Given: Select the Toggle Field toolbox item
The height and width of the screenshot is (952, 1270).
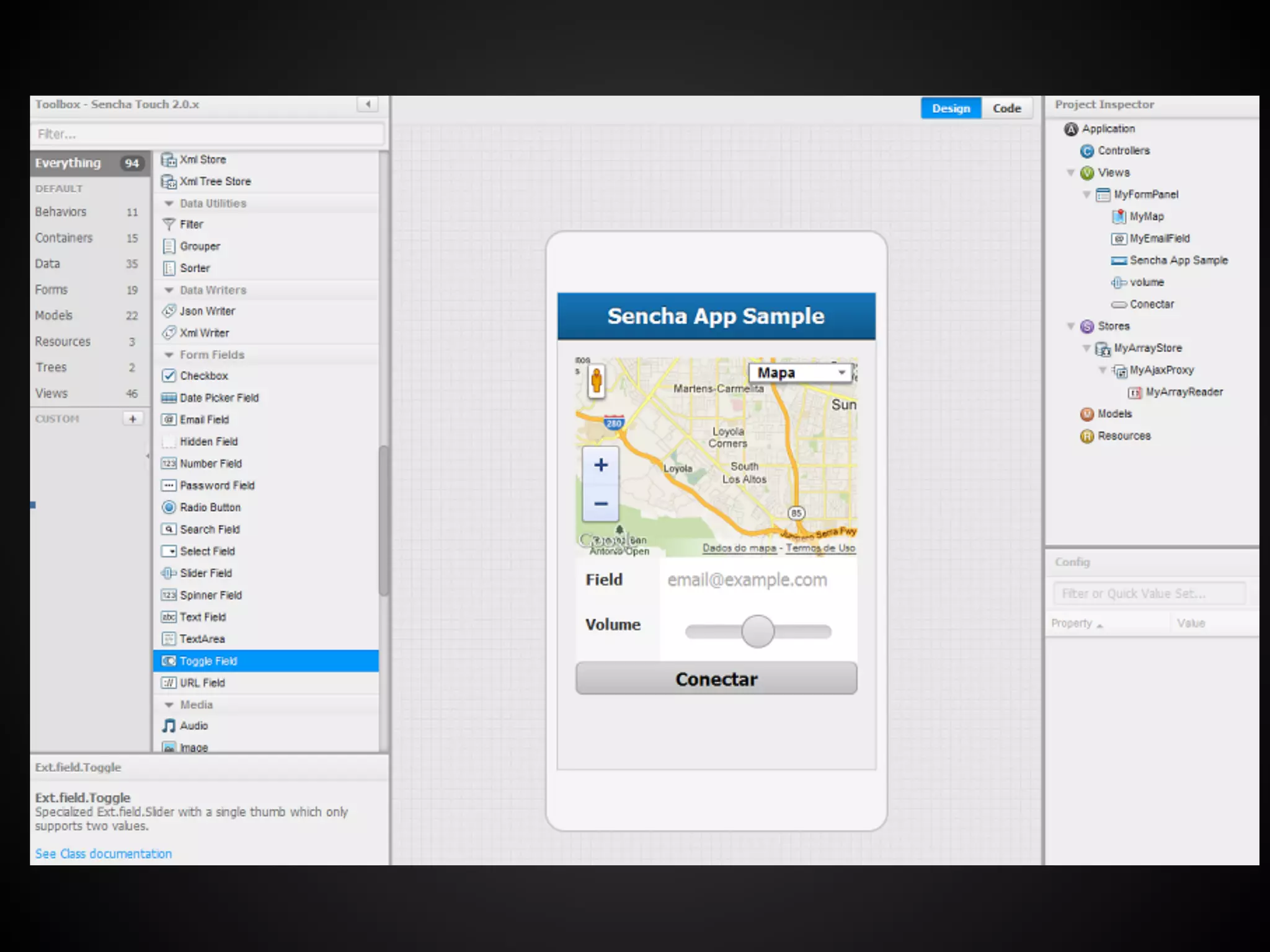Looking at the screenshot, I should (208, 661).
